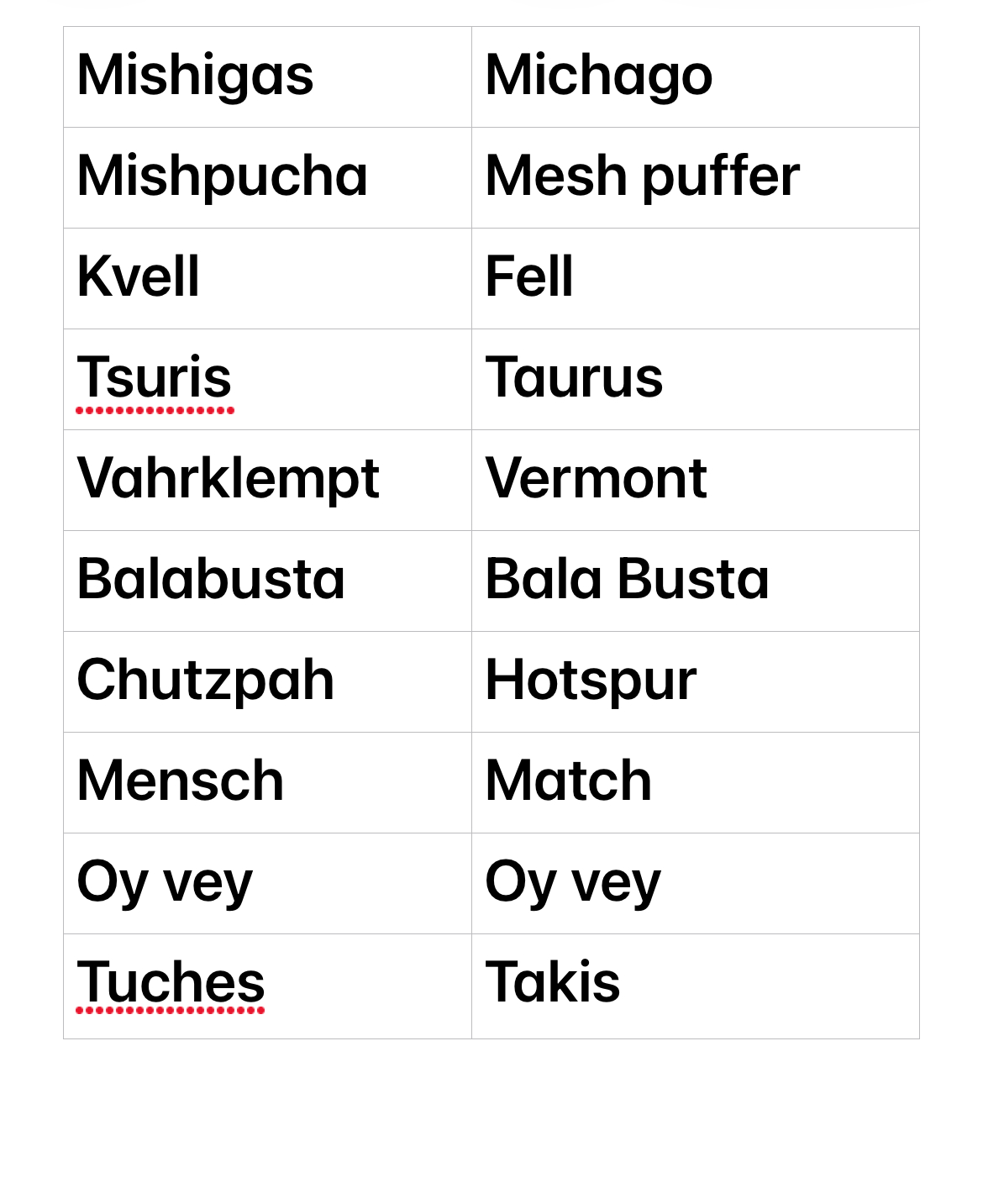Click the word Mishpucha
This screenshot has width=983, height=1204.
coord(222,176)
